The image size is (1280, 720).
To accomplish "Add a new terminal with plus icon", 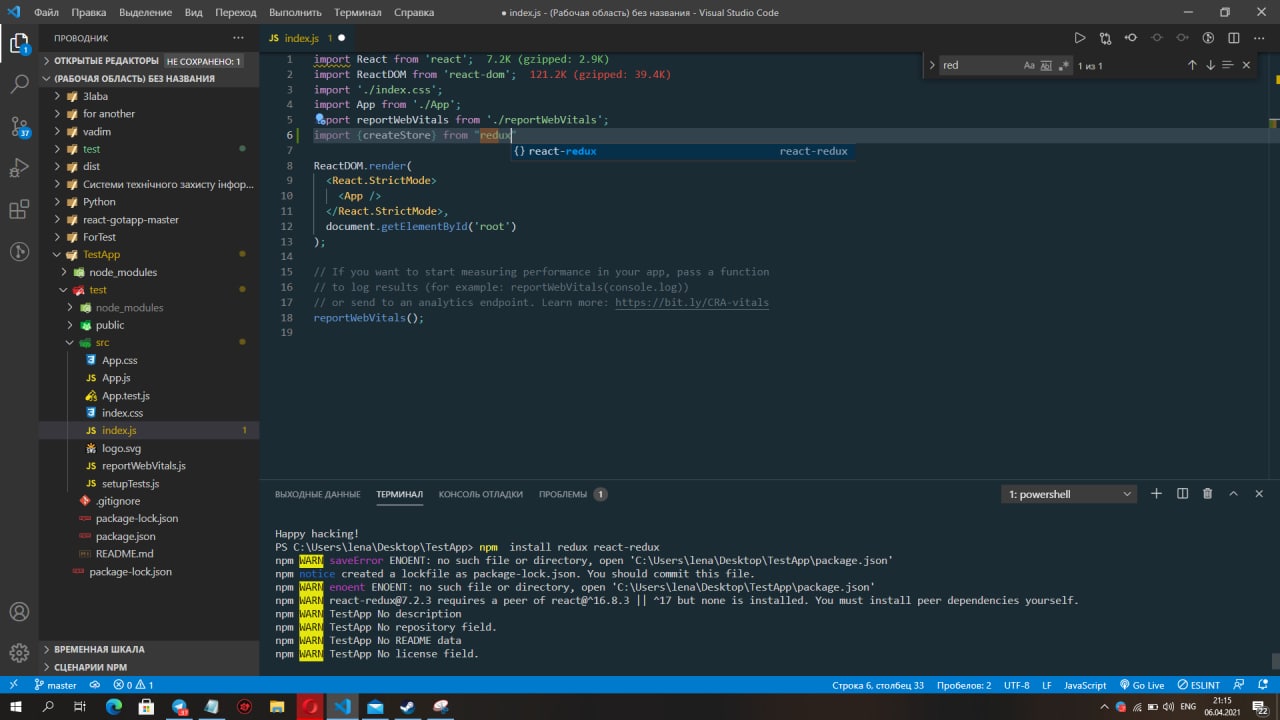I will (x=1156, y=494).
